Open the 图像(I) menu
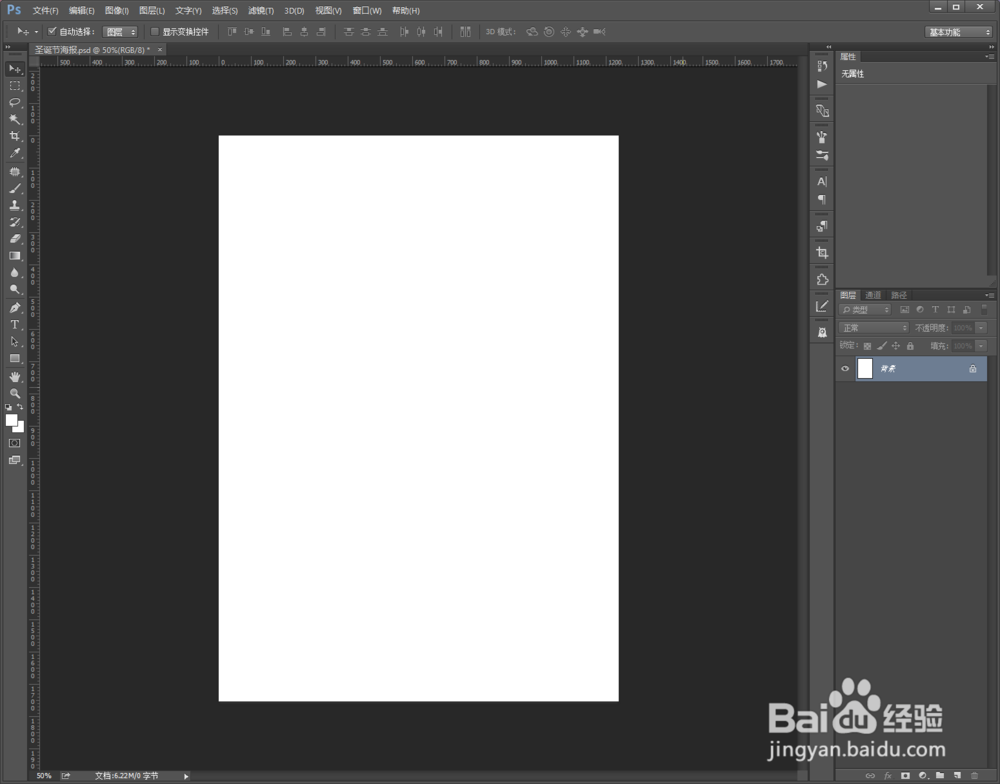 [117, 11]
